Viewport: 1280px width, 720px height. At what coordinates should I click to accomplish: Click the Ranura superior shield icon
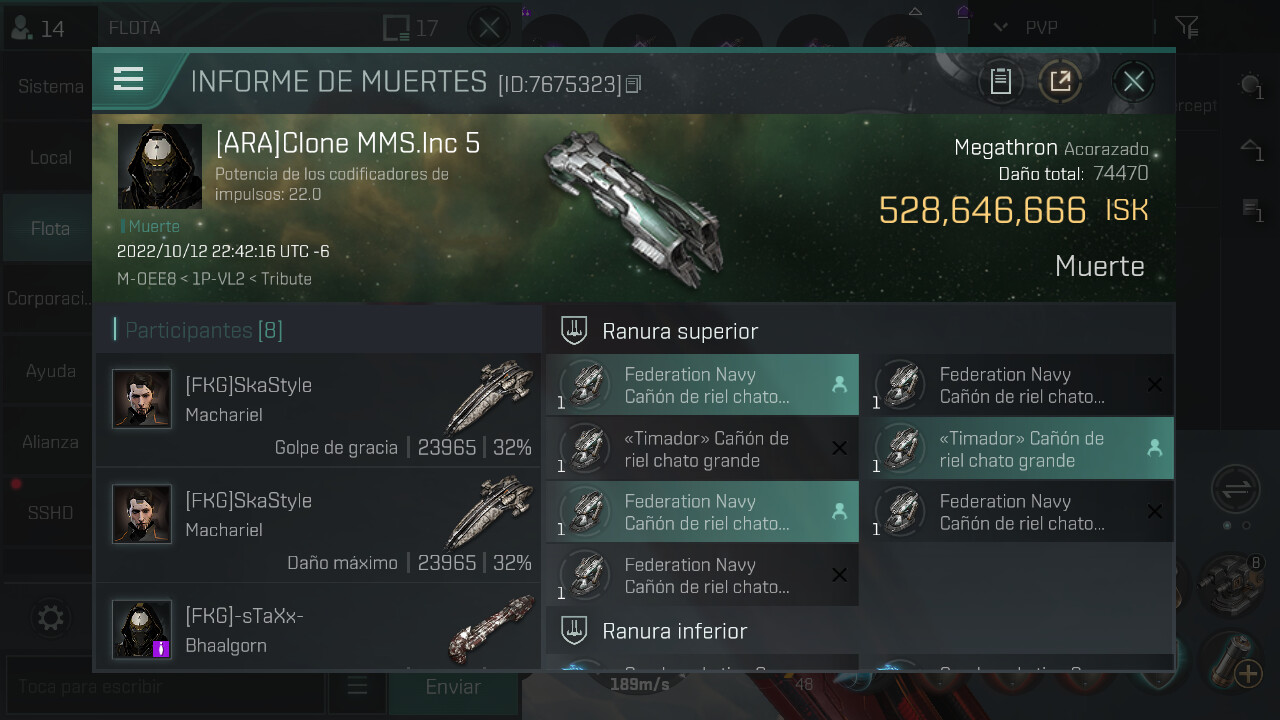[x=573, y=330]
